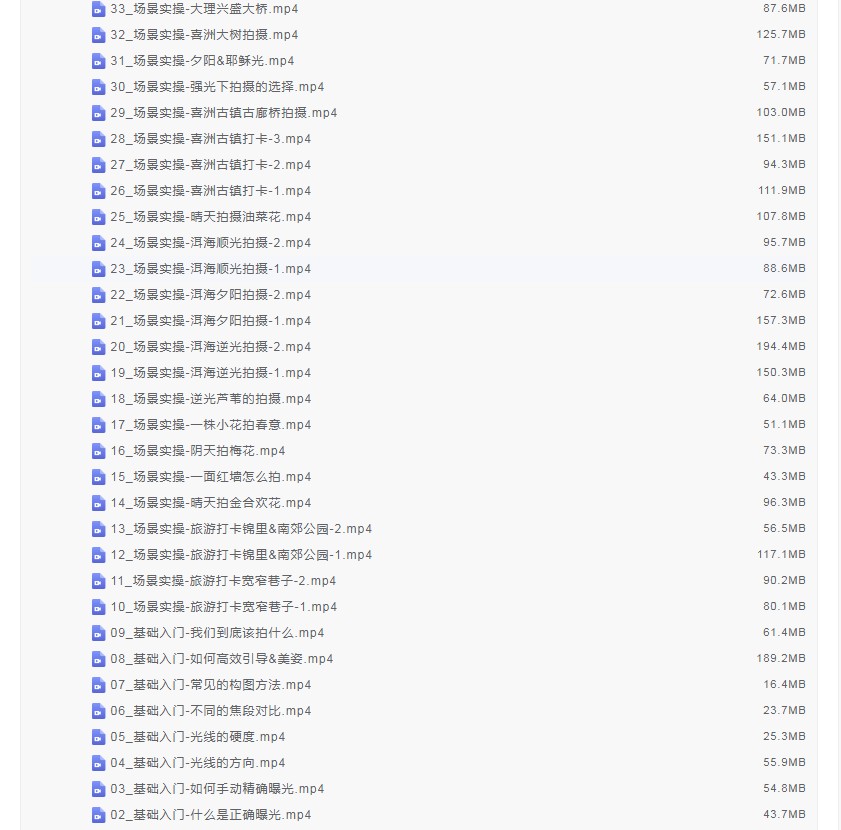Viewport: 841px width, 830px height.
Task: Click the 194.4MB file size value
Action: tap(781, 347)
